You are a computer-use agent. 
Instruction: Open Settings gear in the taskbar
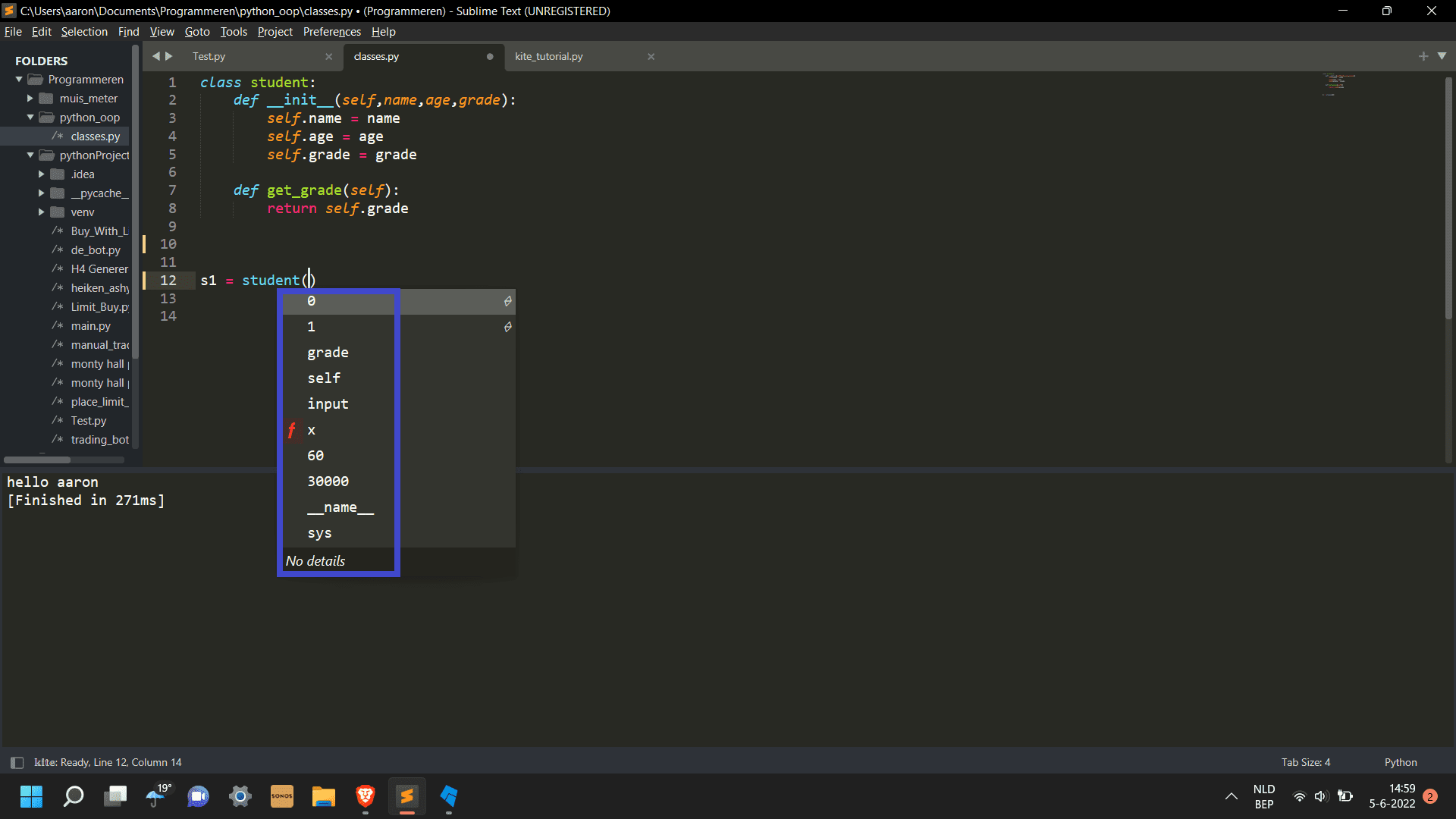[240, 796]
